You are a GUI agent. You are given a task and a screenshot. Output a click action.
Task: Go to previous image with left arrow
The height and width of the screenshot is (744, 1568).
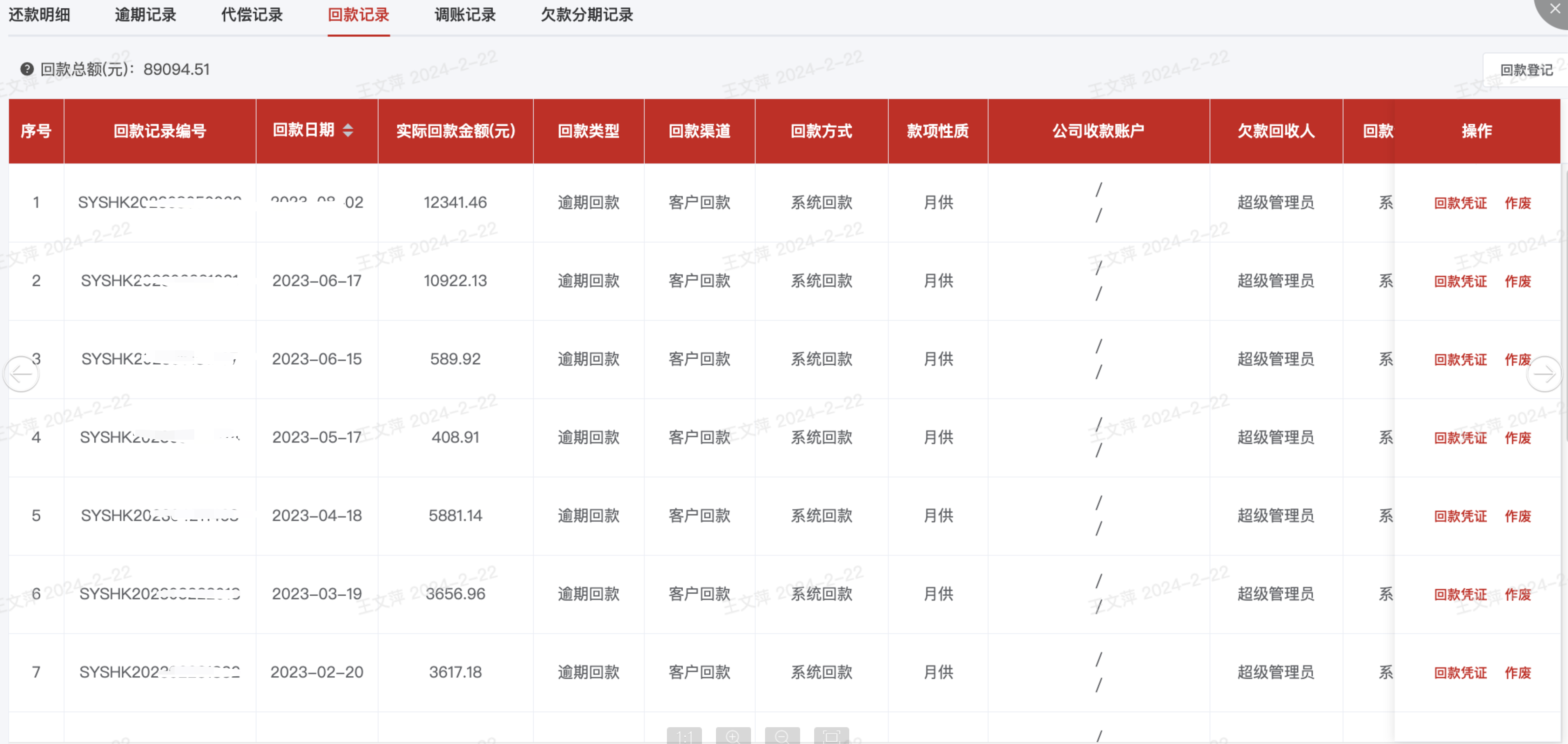[22, 374]
